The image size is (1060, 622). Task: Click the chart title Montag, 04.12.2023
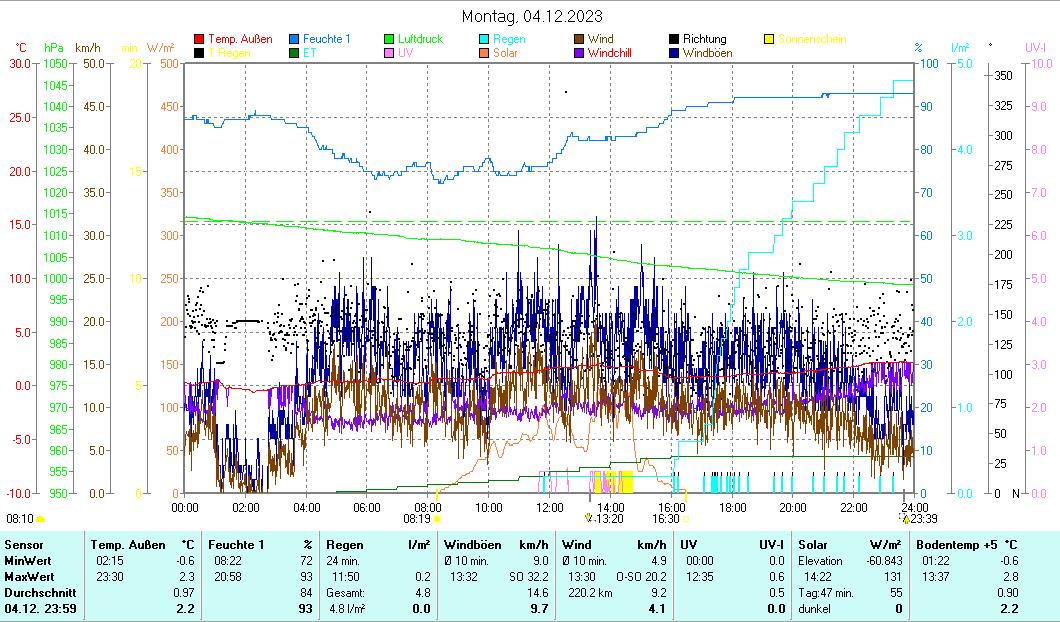[x=532, y=17]
